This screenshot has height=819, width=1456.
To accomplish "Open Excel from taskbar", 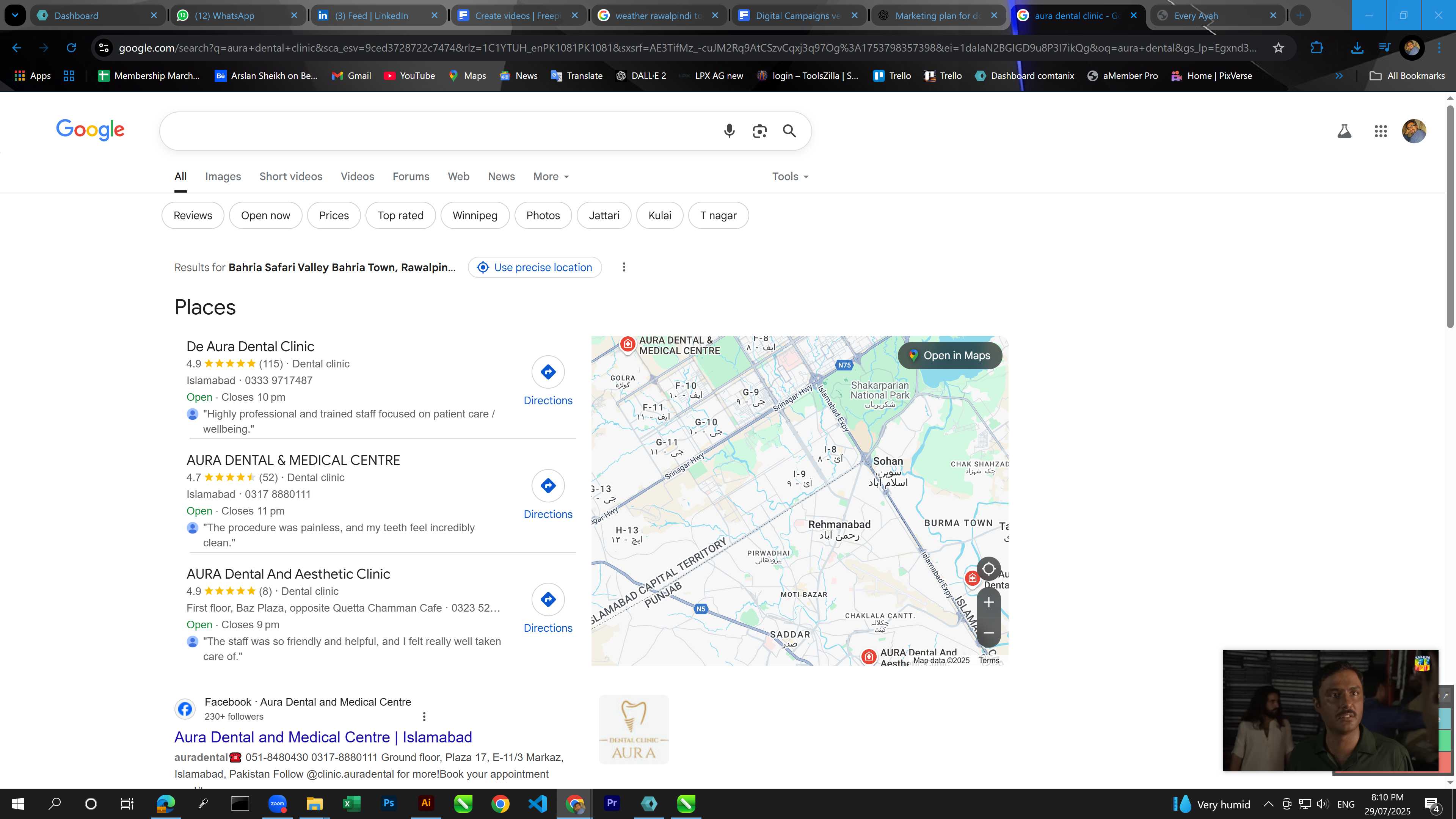I will [x=351, y=803].
